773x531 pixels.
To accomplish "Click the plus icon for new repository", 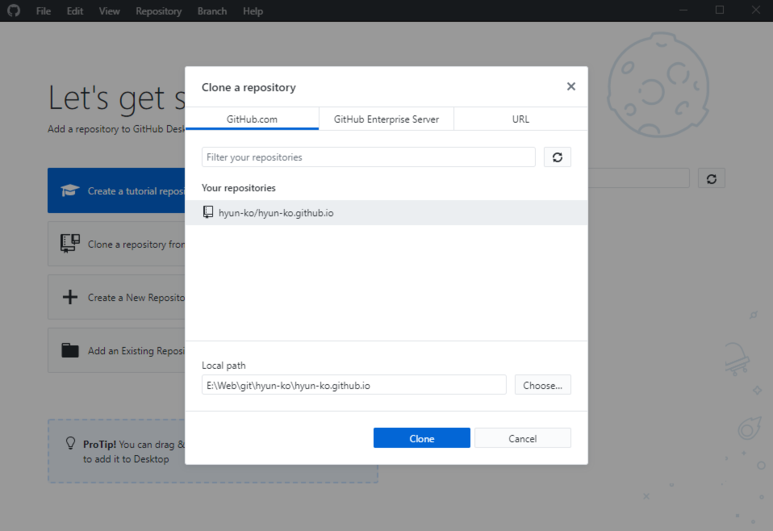I will [70, 297].
